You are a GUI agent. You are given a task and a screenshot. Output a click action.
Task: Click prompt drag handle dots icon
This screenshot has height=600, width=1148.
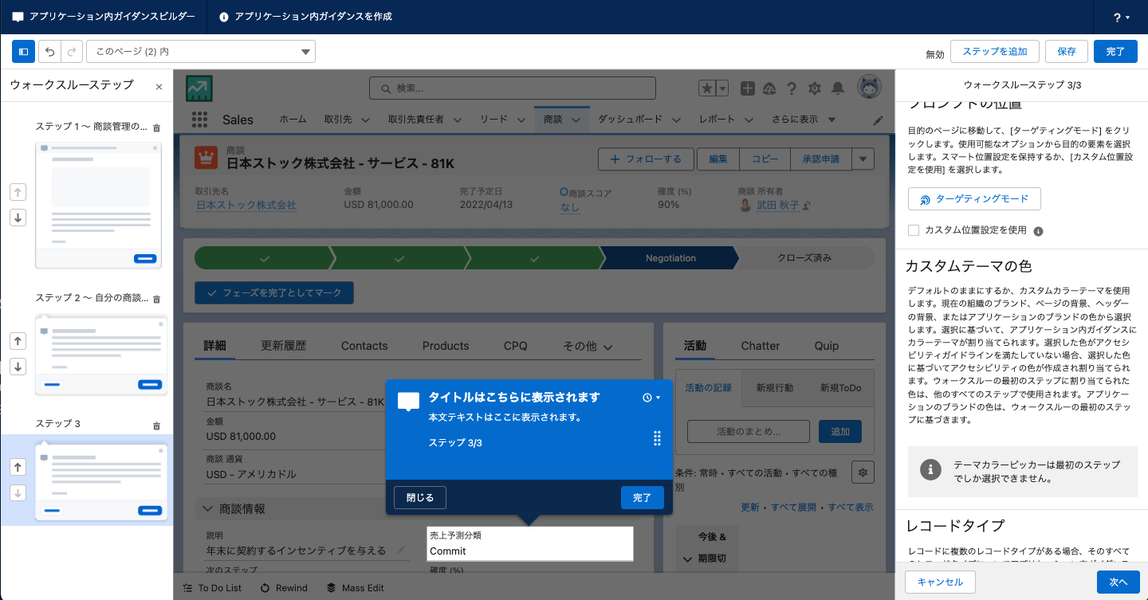(x=657, y=438)
